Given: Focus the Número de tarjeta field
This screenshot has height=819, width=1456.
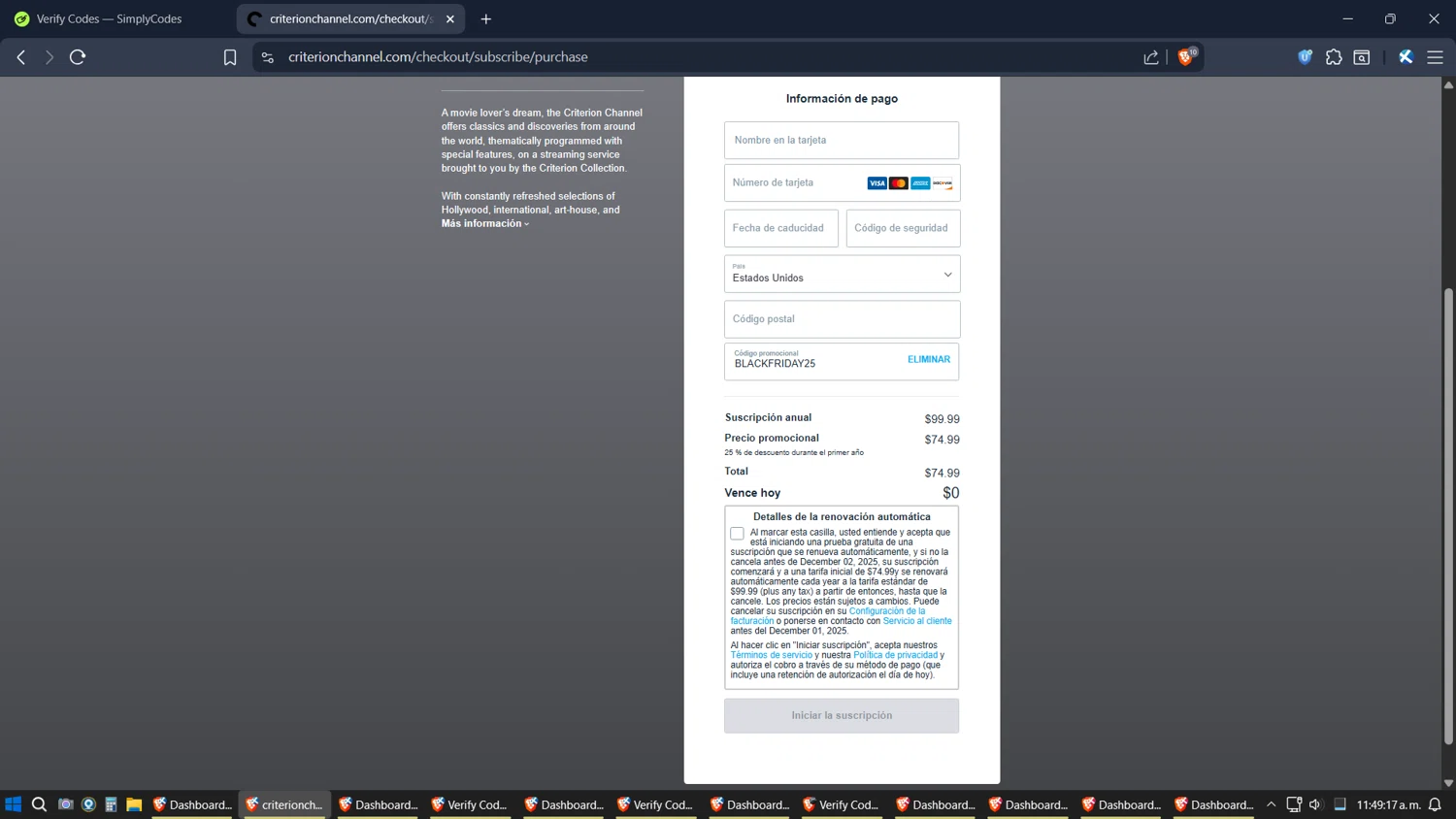Looking at the screenshot, I should [842, 182].
